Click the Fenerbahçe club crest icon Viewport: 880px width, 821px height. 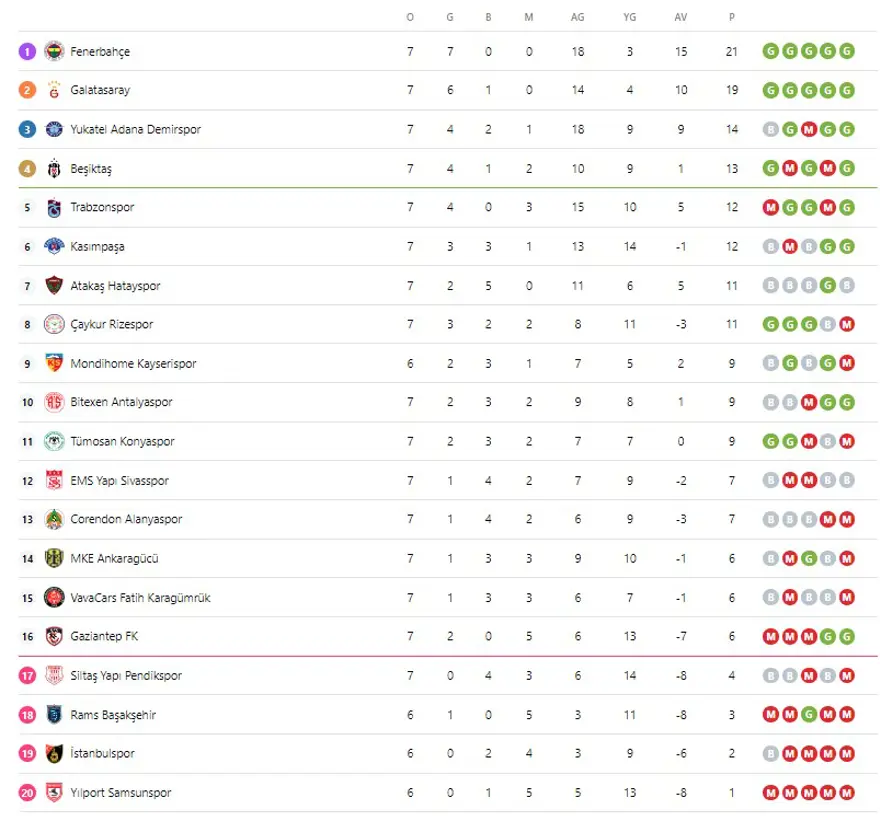click(x=54, y=51)
